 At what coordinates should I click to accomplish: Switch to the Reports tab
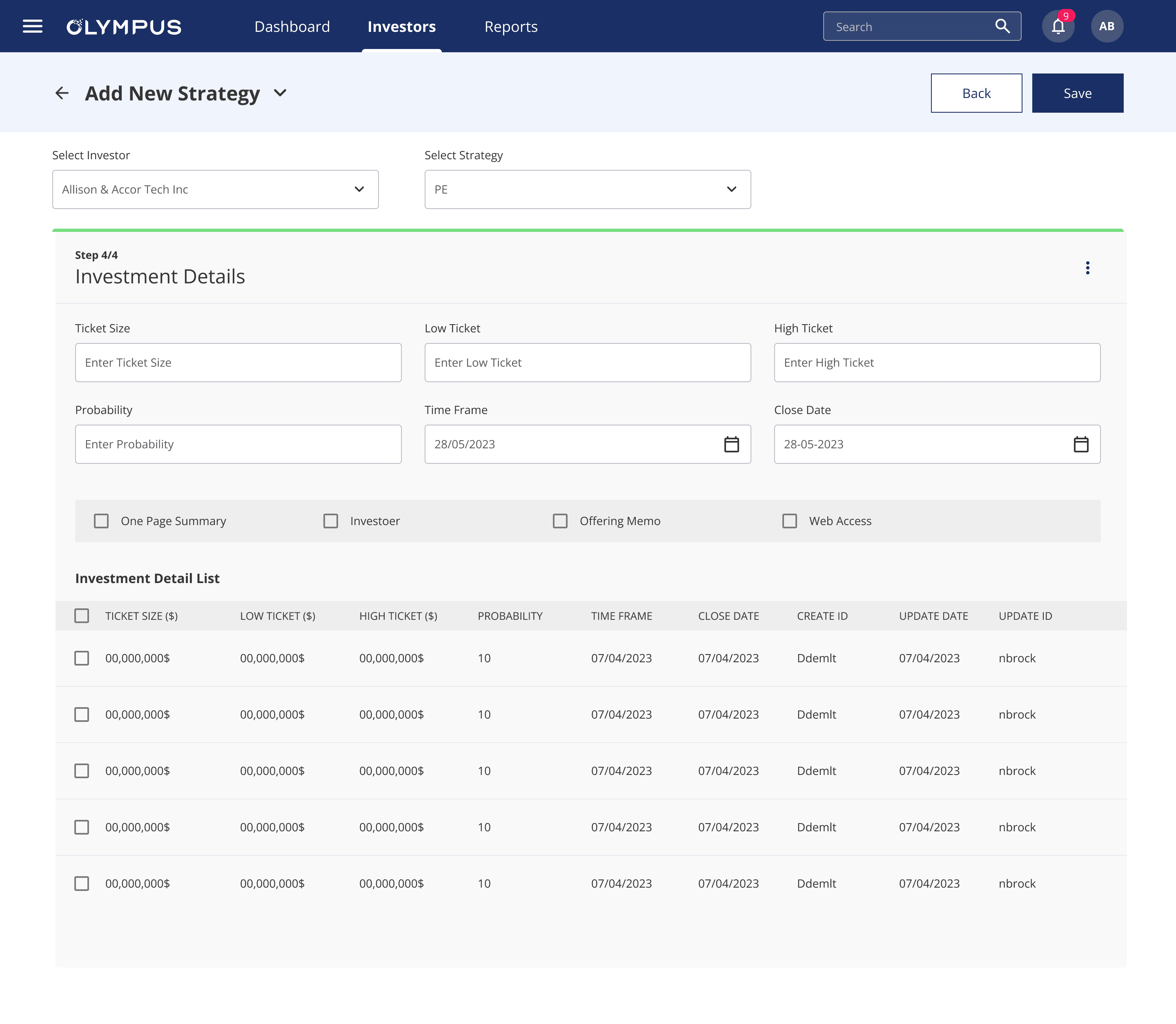(x=511, y=27)
